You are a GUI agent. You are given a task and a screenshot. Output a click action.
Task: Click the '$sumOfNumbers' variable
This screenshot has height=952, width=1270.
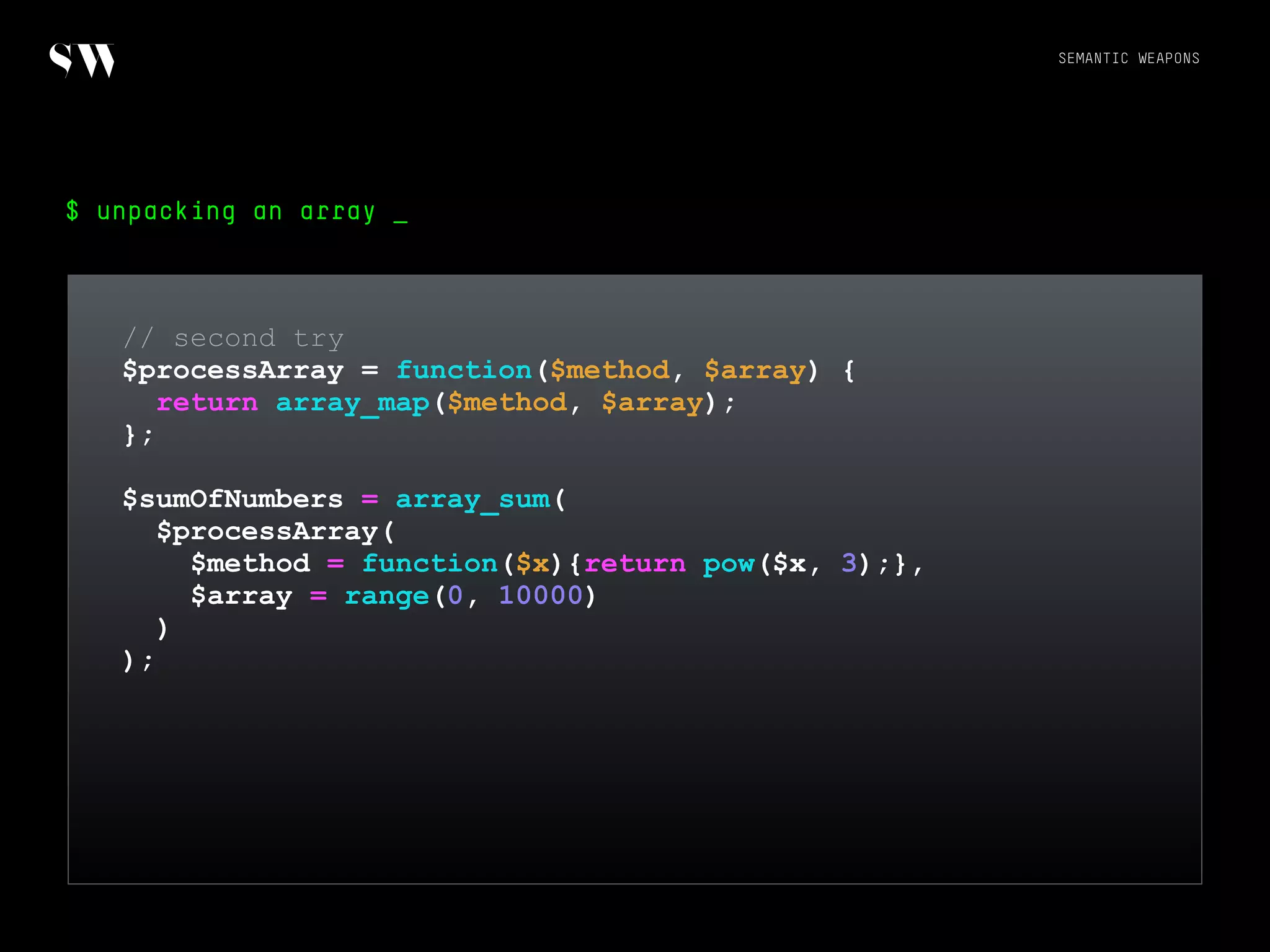(233, 499)
